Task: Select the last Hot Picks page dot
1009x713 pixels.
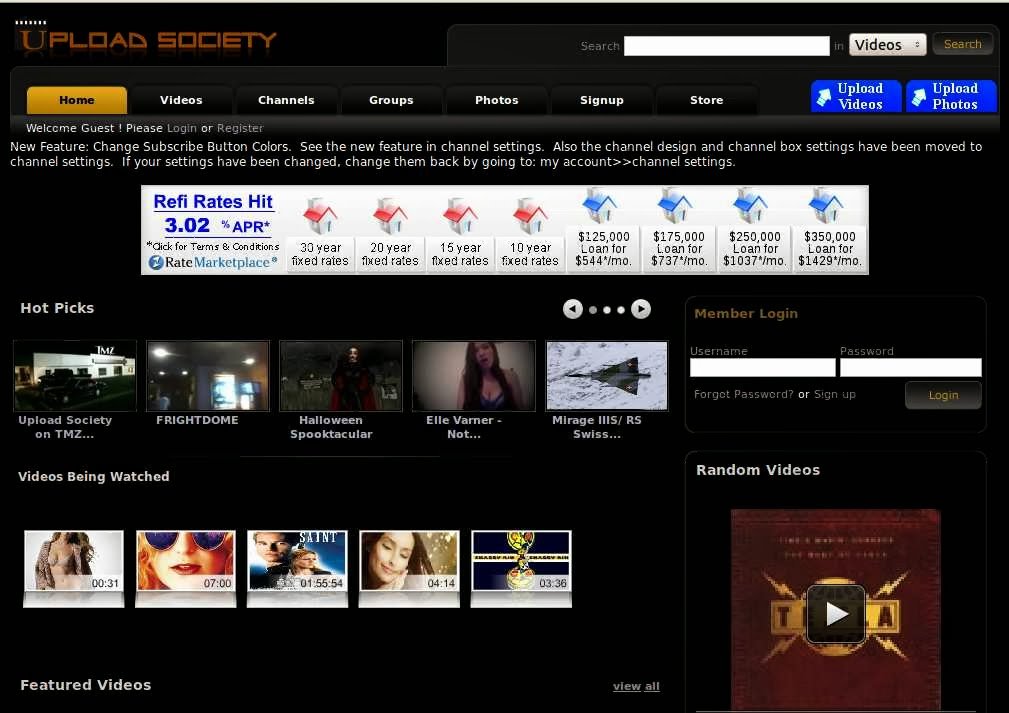Action: [x=621, y=310]
